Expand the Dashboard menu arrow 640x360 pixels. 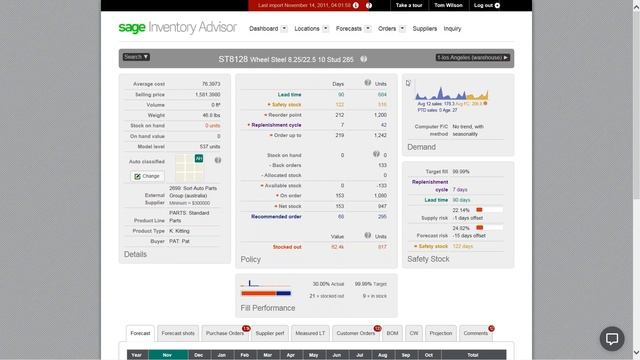(284, 29)
